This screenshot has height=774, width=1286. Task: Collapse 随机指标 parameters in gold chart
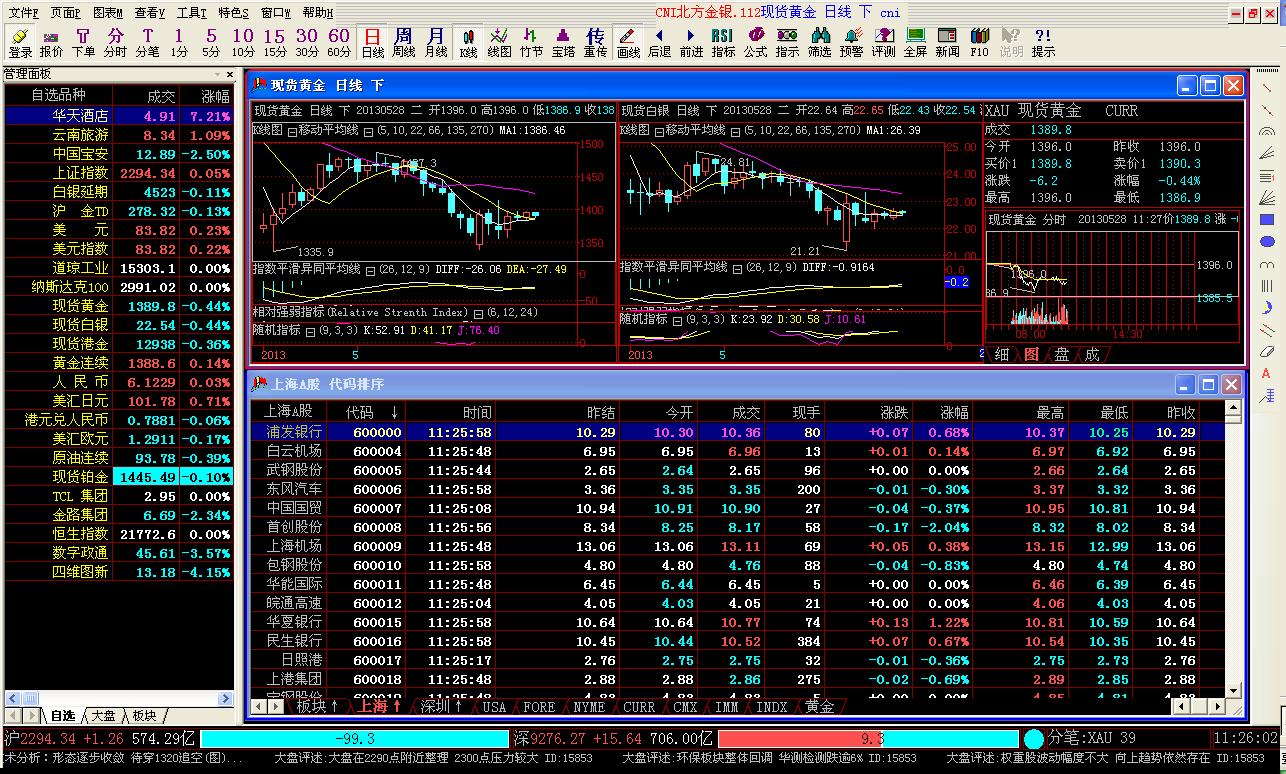pyautogui.click(x=310, y=331)
